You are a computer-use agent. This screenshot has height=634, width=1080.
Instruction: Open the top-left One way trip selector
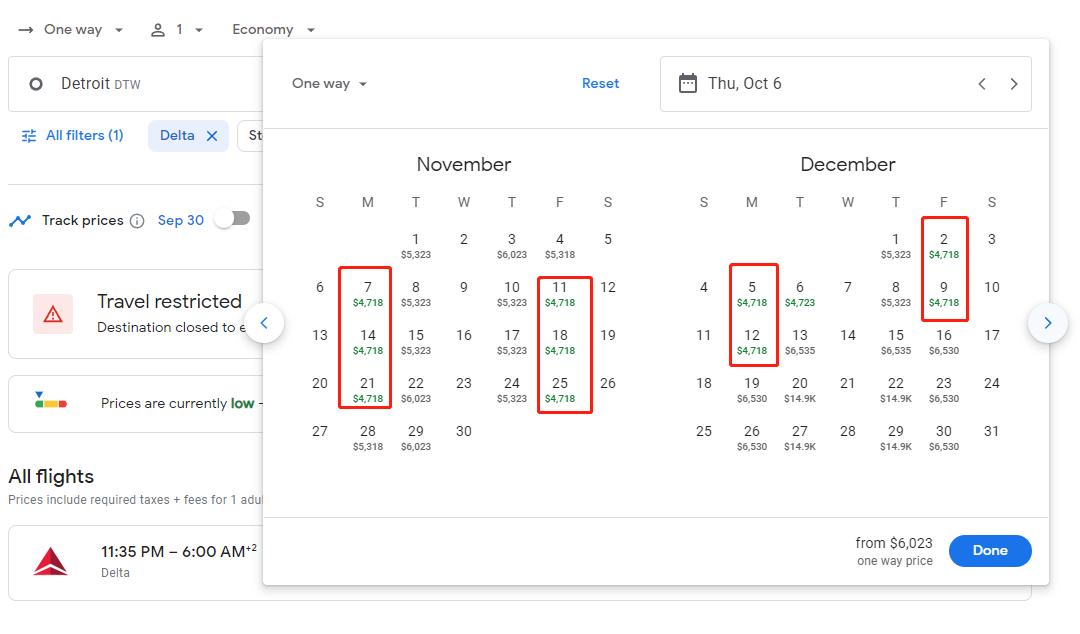point(72,30)
